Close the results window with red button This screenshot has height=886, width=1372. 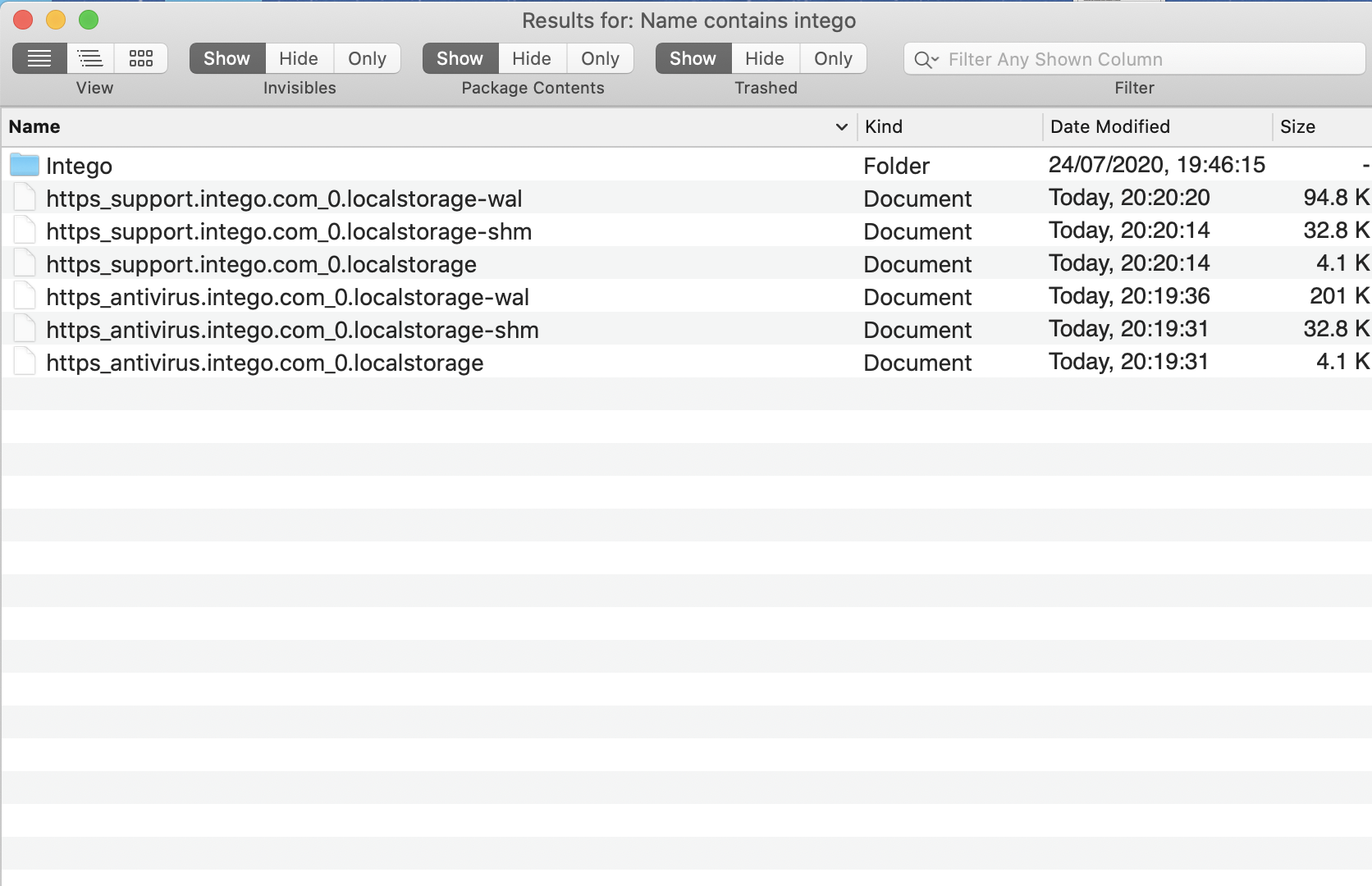click(23, 20)
